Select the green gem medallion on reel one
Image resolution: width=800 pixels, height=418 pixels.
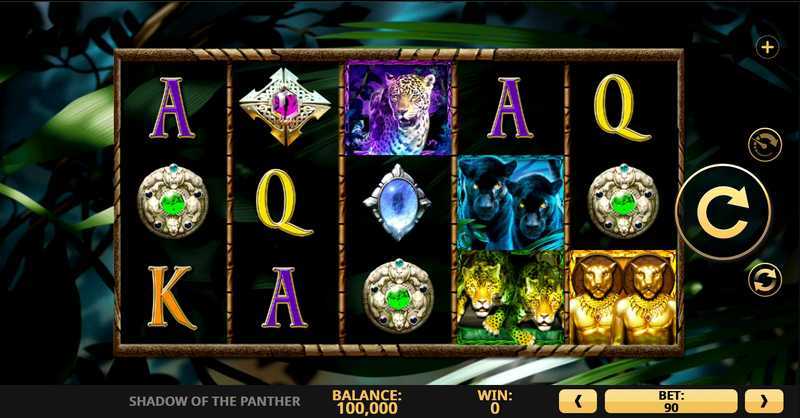click(x=172, y=201)
